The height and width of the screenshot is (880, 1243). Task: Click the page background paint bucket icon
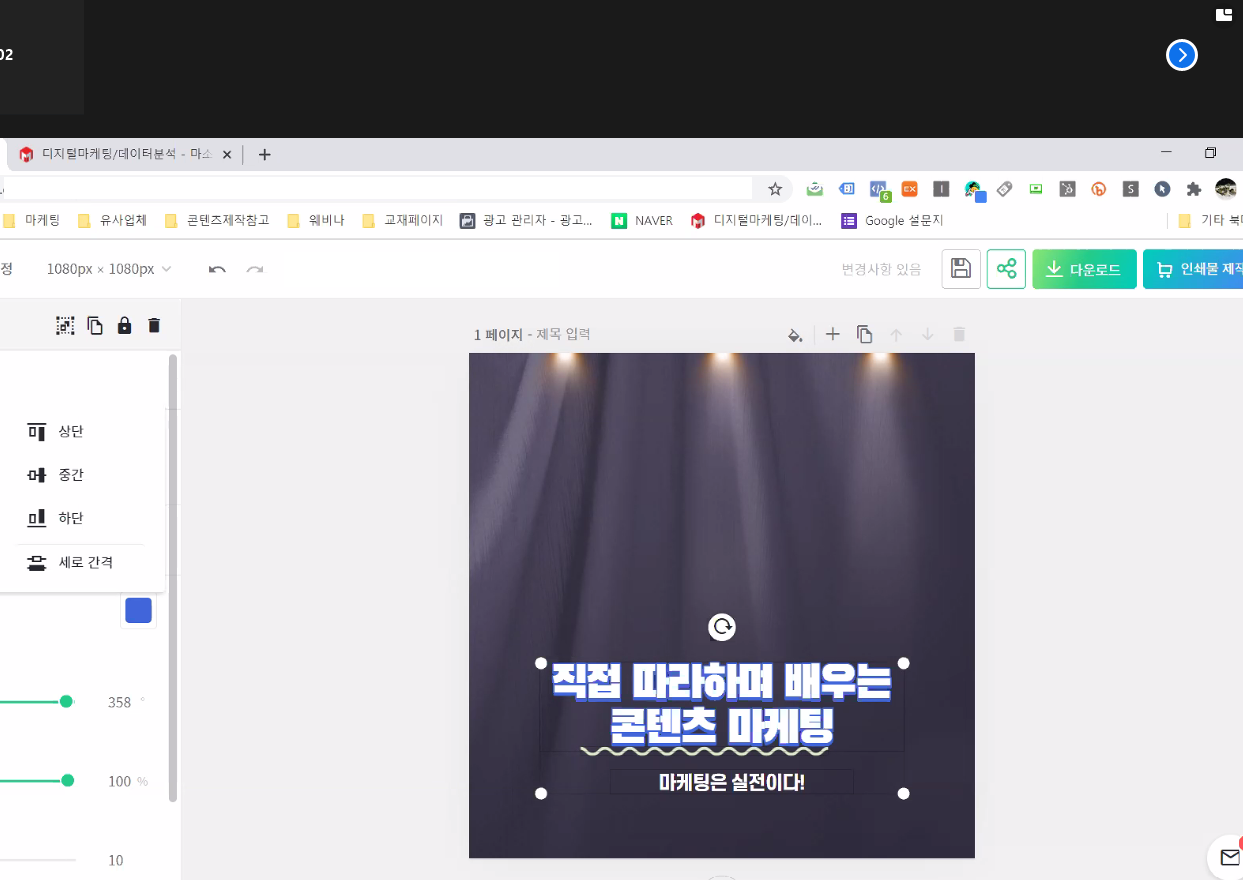pyautogui.click(x=795, y=335)
